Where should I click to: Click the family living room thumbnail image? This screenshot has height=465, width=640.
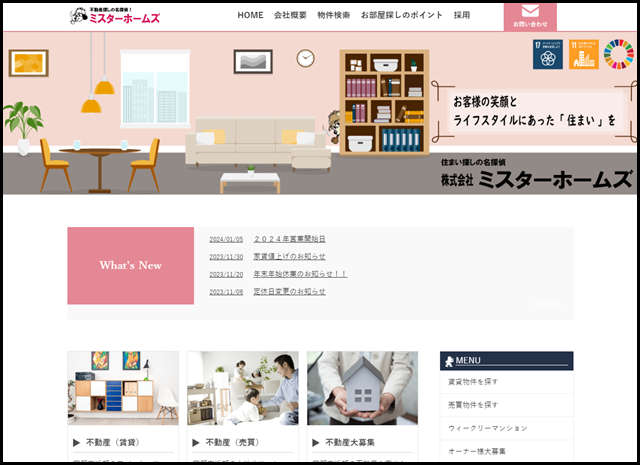point(243,388)
